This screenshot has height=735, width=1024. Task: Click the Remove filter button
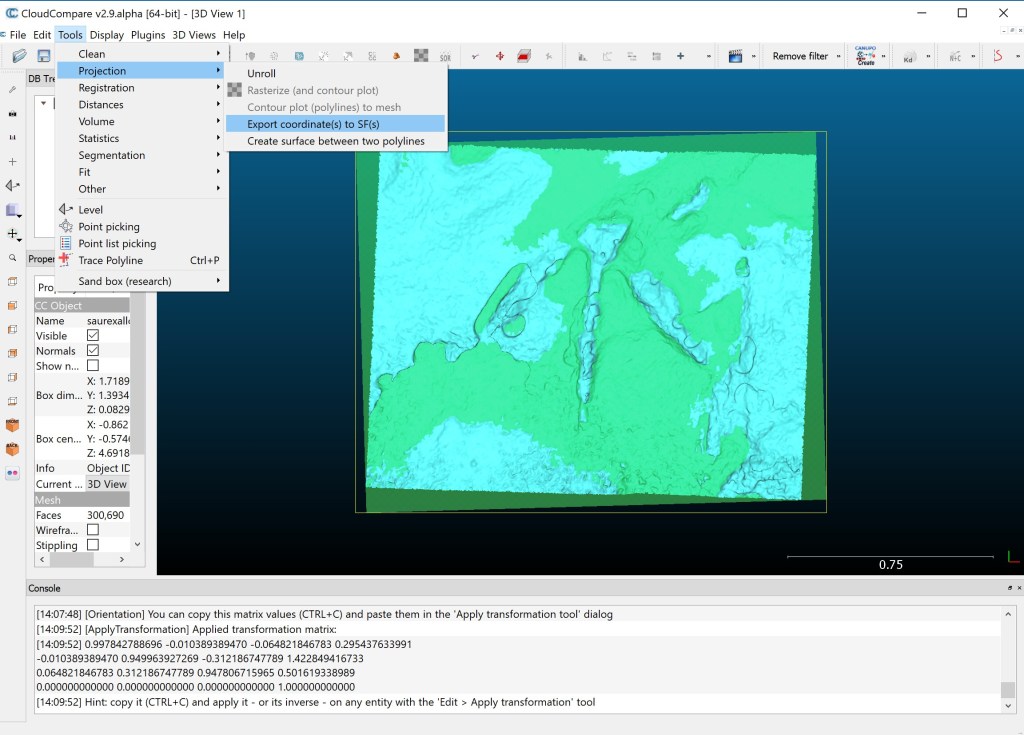[x=801, y=56]
